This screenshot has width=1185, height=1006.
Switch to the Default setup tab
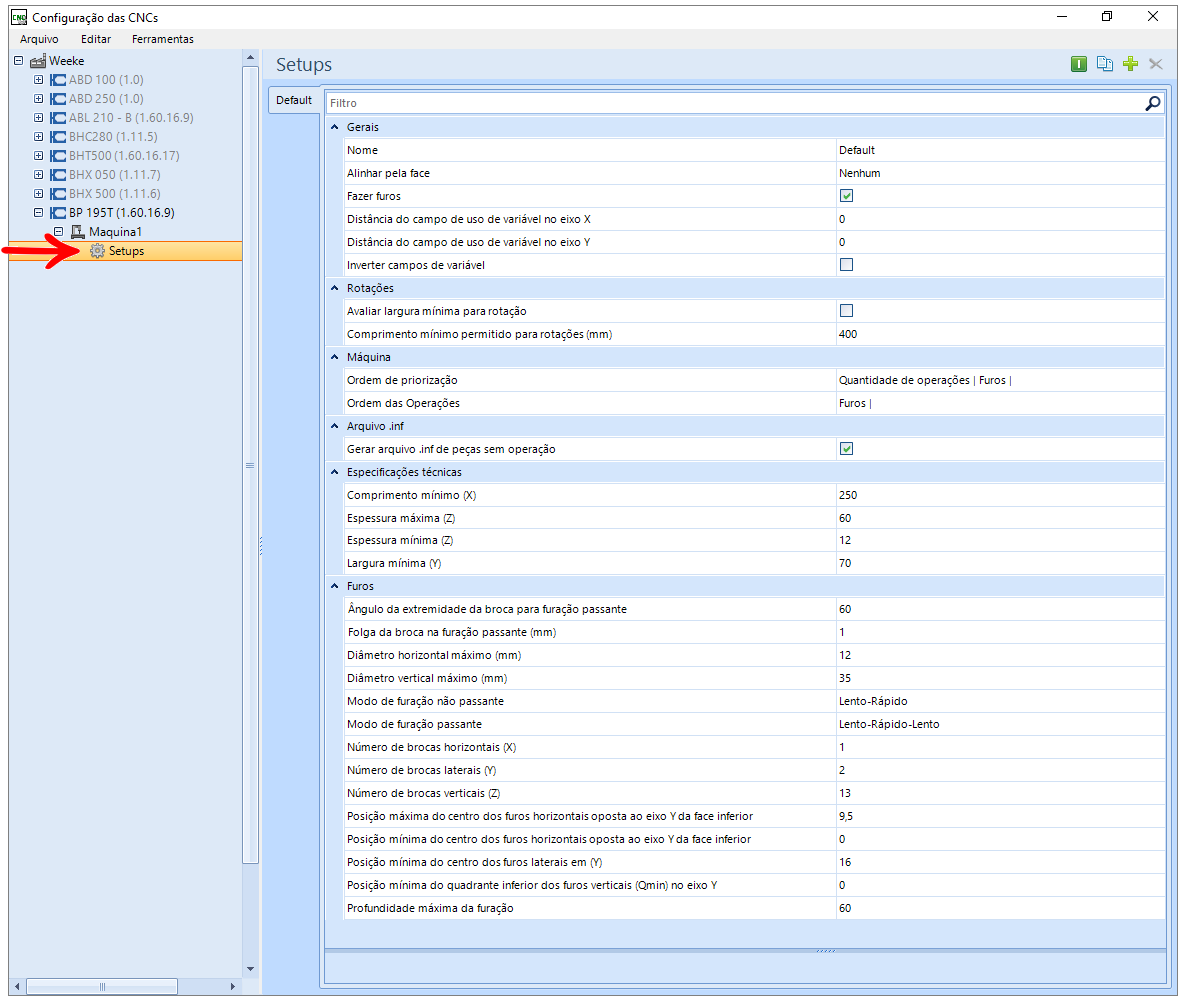point(294,100)
